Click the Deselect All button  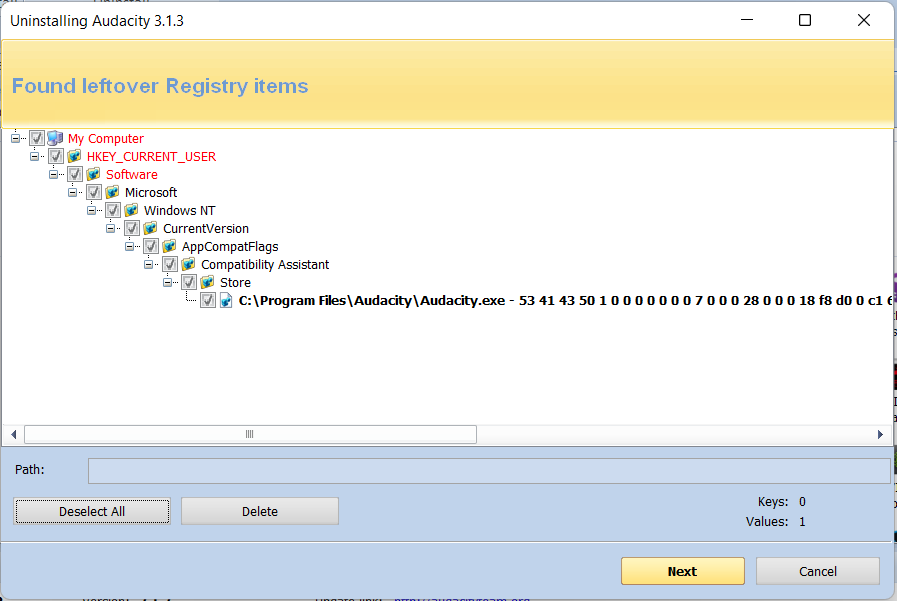point(92,511)
